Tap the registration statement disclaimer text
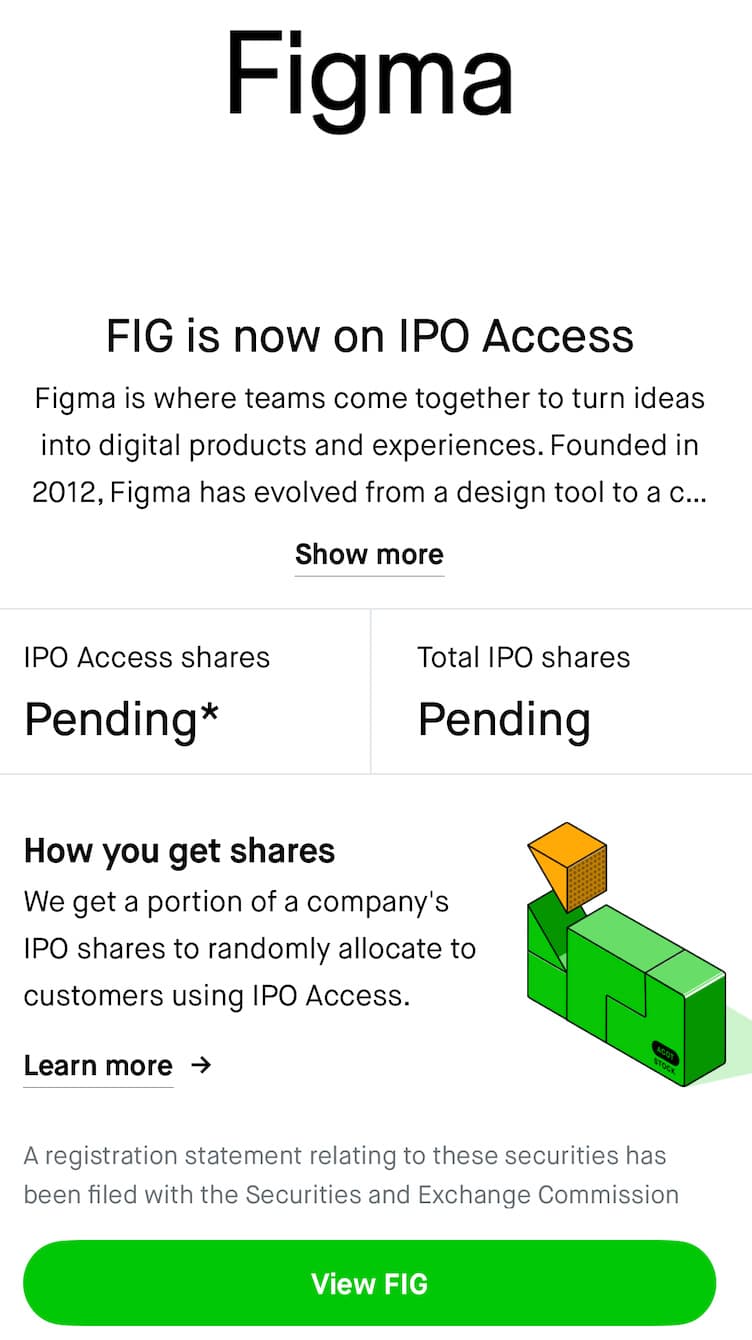The image size is (752, 1340). tap(352, 1175)
